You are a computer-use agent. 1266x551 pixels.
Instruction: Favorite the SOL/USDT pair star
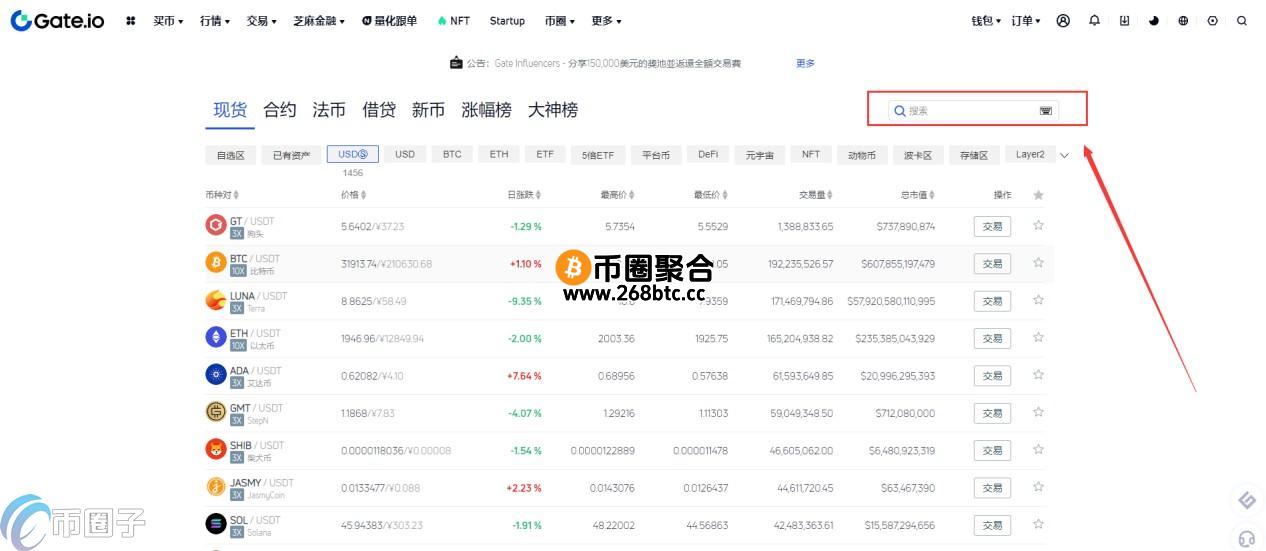pyautogui.click(x=1038, y=524)
